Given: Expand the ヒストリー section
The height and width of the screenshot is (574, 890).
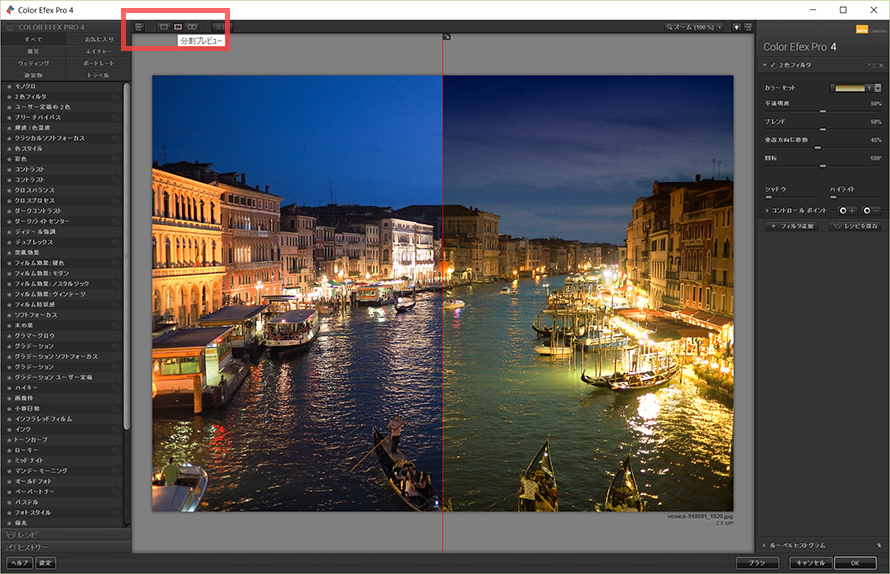Looking at the screenshot, I should (66, 547).
